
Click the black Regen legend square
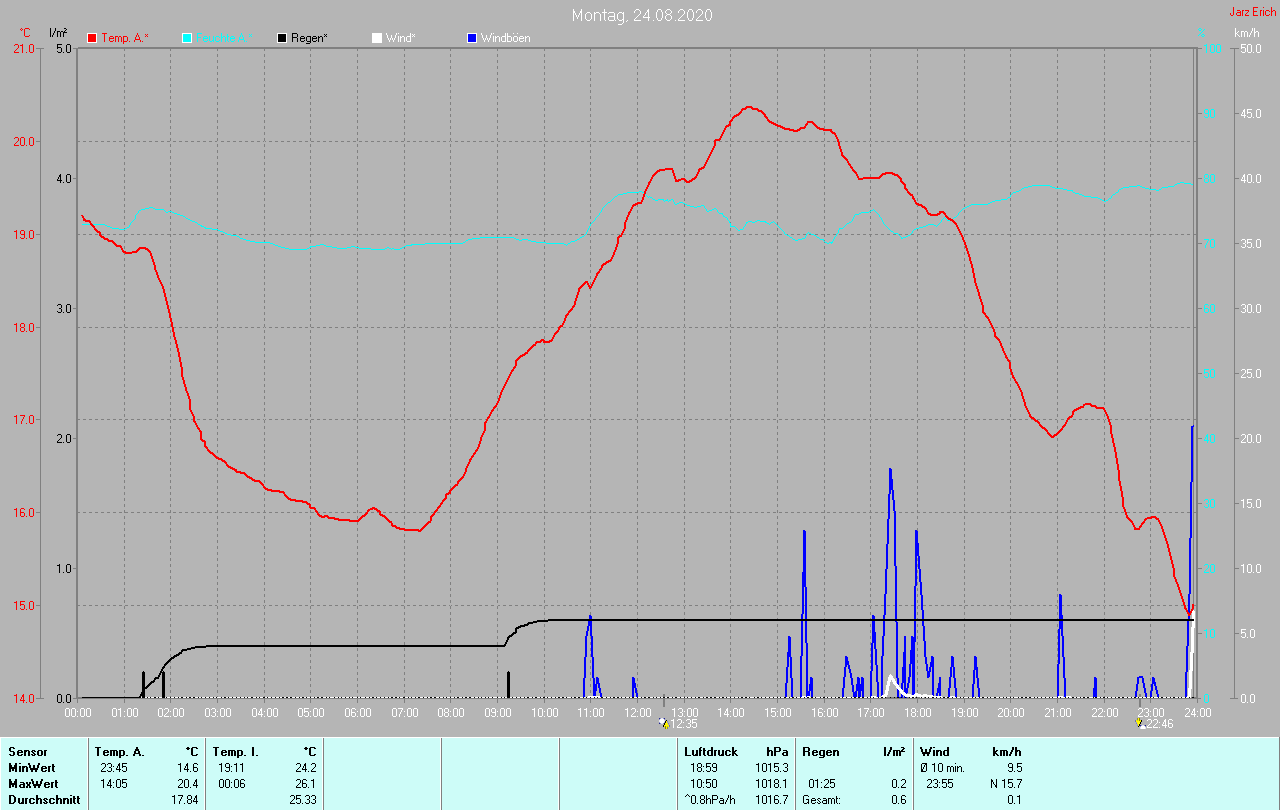click(282, 38)
